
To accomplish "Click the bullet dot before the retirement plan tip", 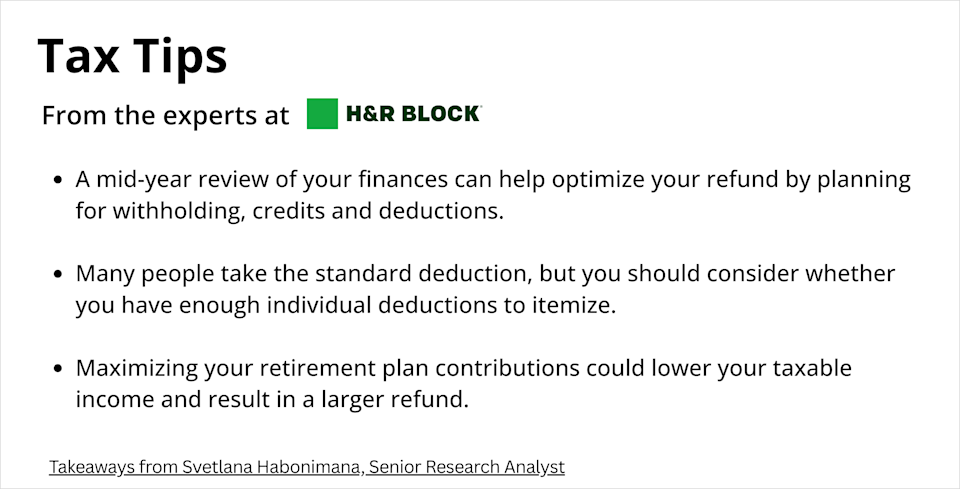I will tap(59, 368).
